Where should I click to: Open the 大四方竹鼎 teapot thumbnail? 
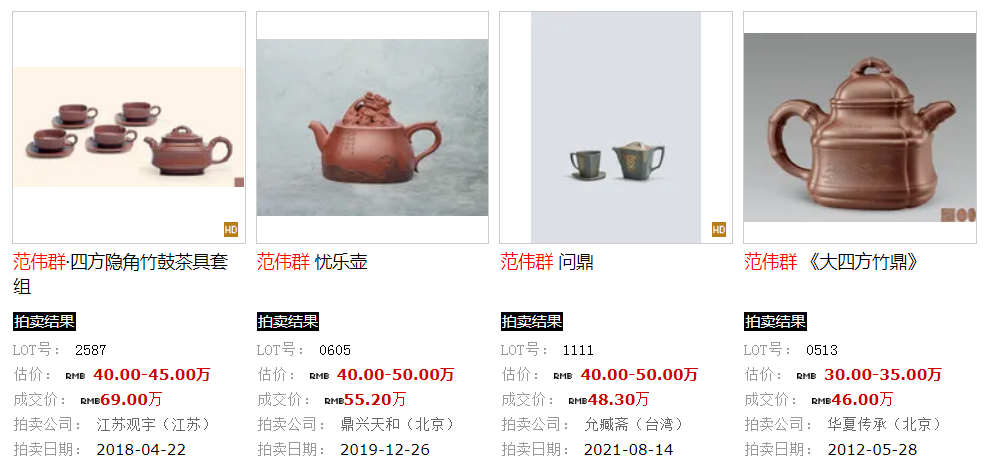click(860, 127)
